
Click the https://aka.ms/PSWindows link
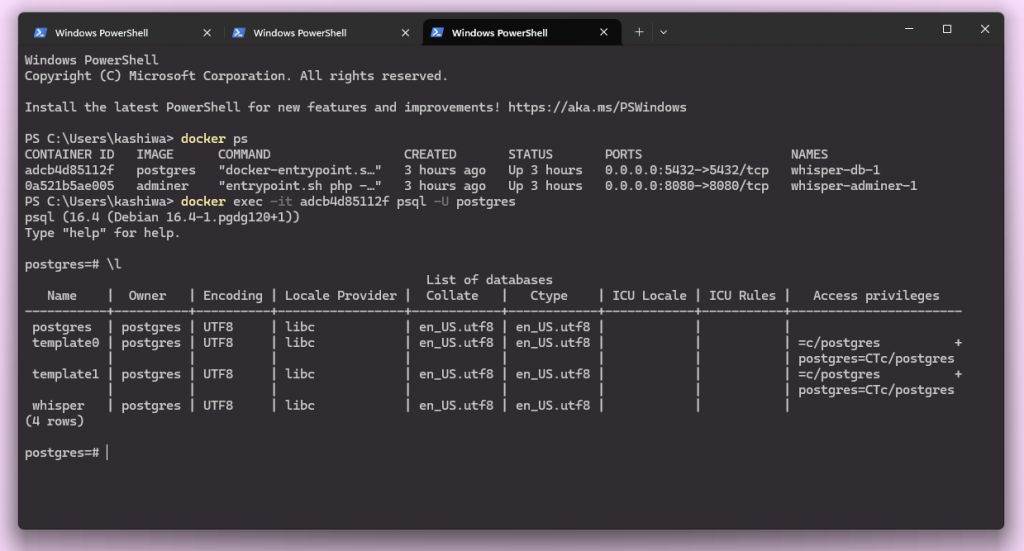(x=597, y=107)
